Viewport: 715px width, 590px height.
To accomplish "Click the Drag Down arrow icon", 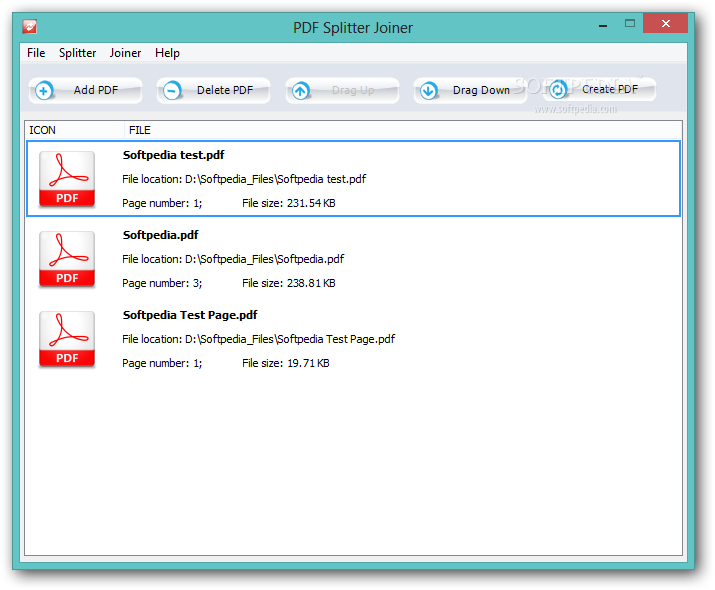I will pos(429,91).
